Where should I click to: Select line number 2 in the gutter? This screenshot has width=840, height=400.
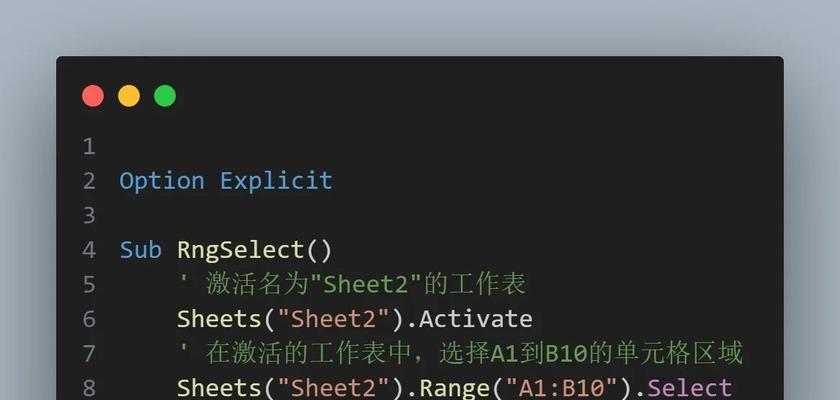point(89,181)
